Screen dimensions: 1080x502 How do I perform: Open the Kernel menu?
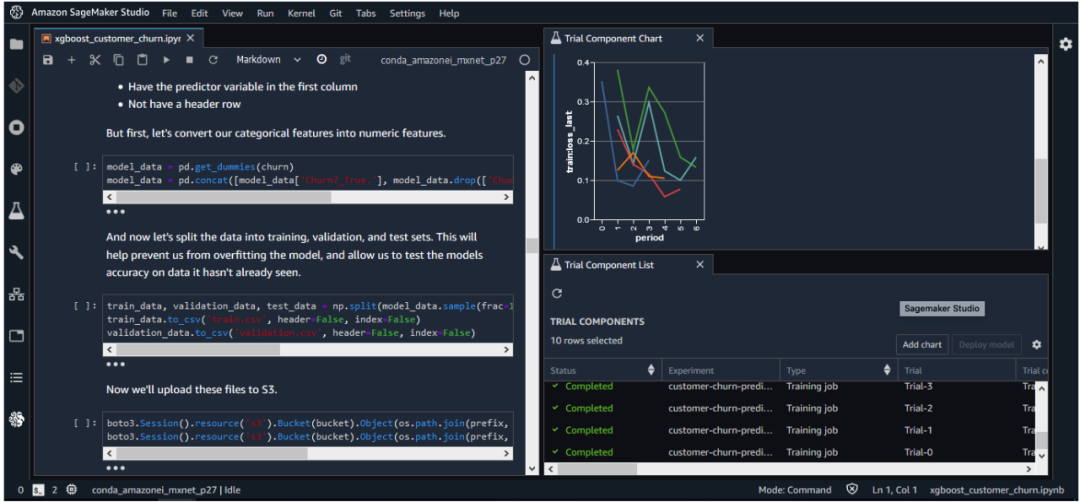click(x=302, y=13)
